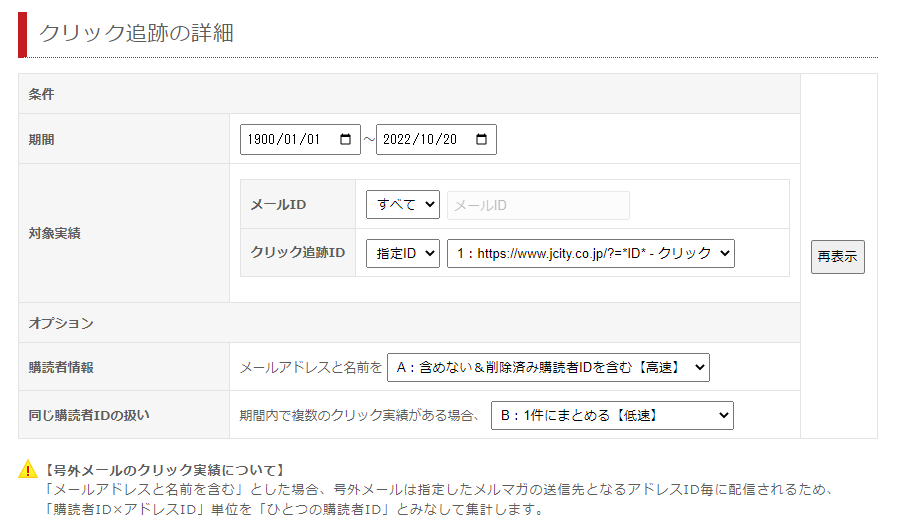The height and width of the screenshot is (529, 923).
Task: Open the 購読者情報 option A dropdown
Action: [548, 368]
